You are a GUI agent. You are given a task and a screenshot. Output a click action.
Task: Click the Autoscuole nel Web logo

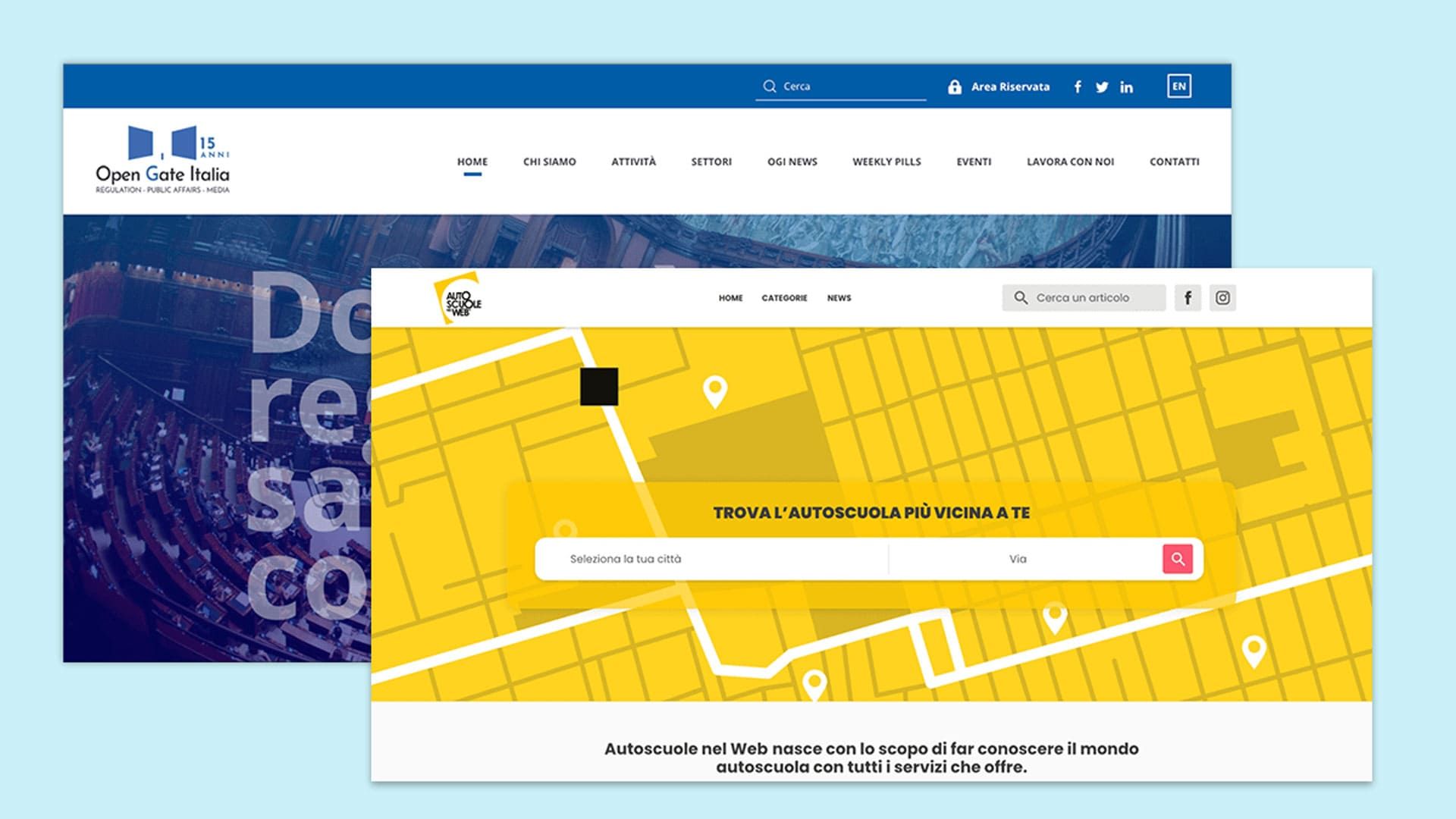click(457, 298)
